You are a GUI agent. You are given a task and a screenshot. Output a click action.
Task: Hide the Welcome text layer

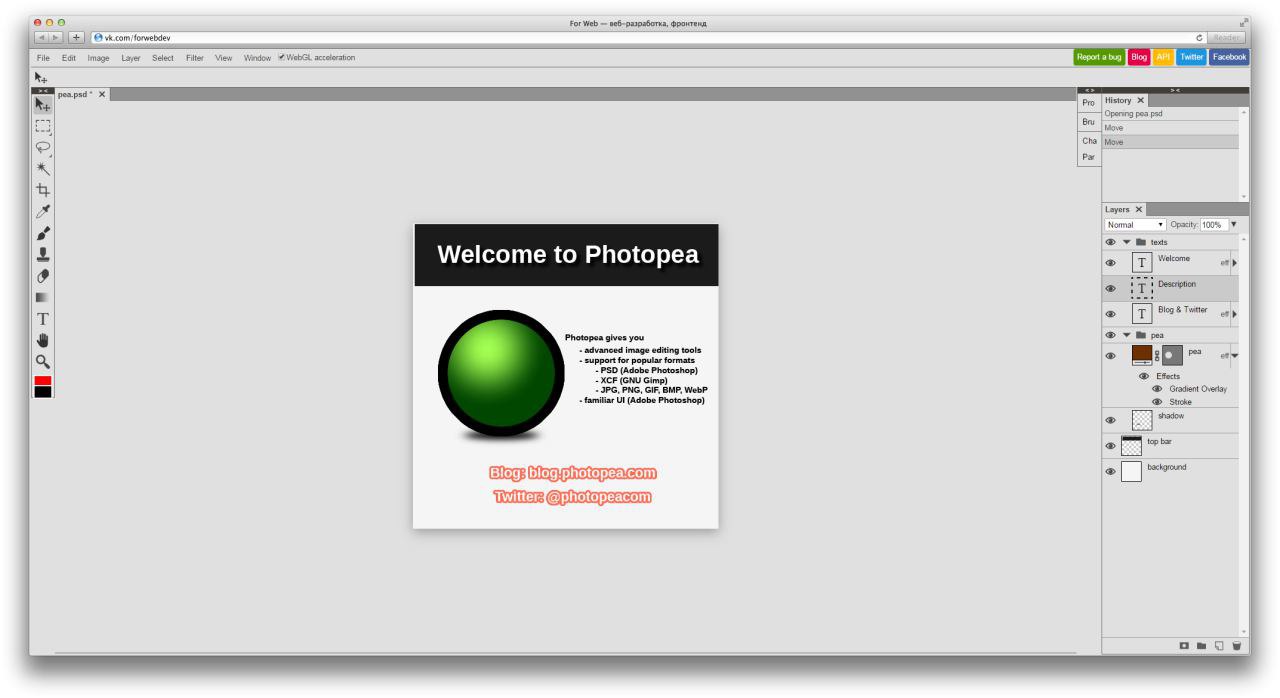click(1111, 263)
